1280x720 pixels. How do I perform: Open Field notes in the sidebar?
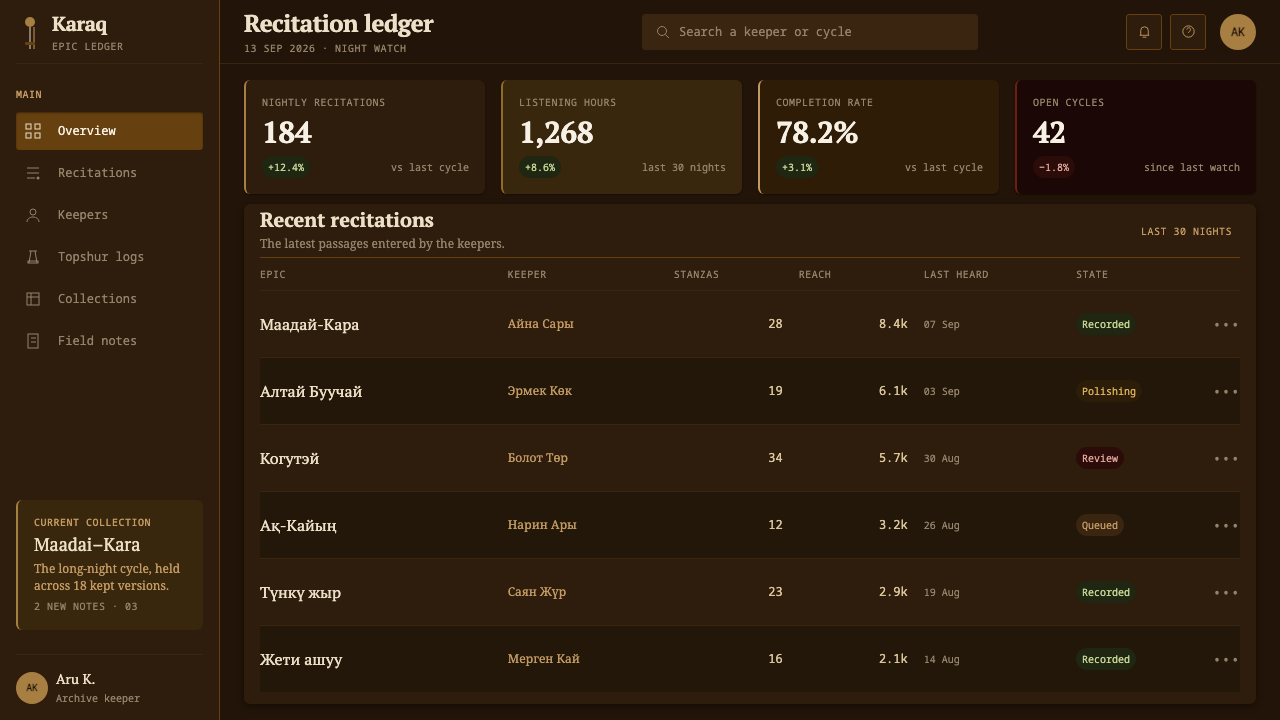coord(109,341)
